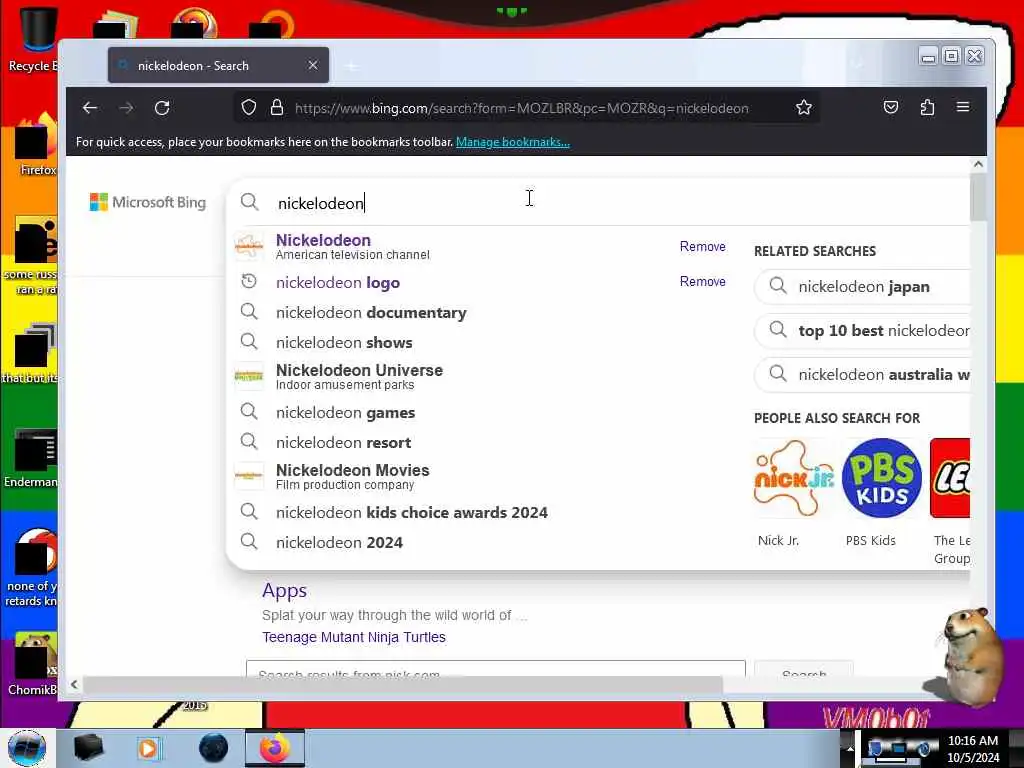Click the taskbar clock showing 10:16 AM

click(972, 748)
